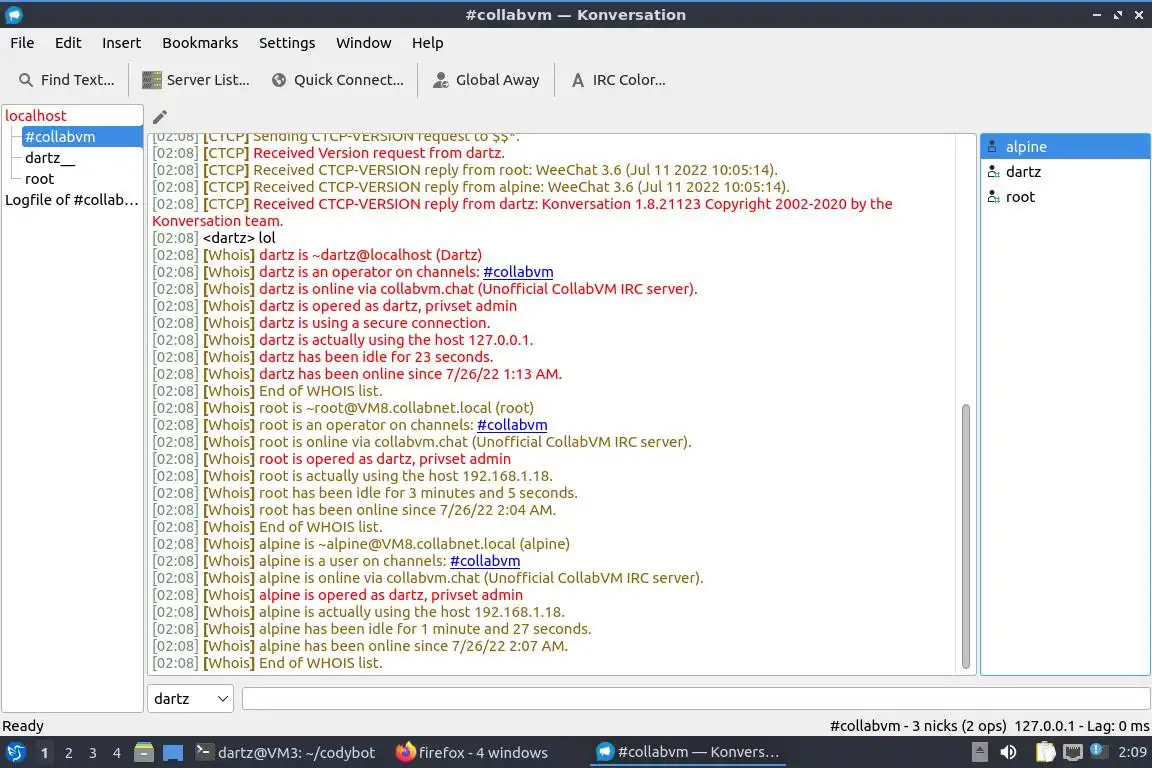Click the 'Ready' status bar text

pyautogui.click(x=23, y=726)
